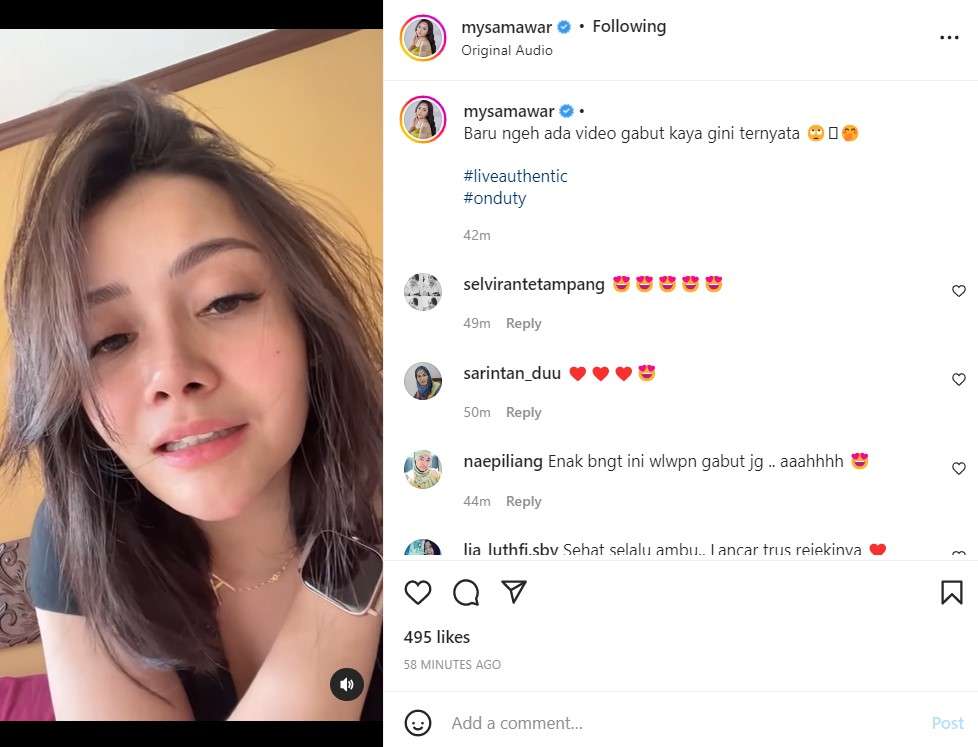978x747 pixels.
Task: Open mysamawar profile picture in header
Action: (x=422, y=38)
